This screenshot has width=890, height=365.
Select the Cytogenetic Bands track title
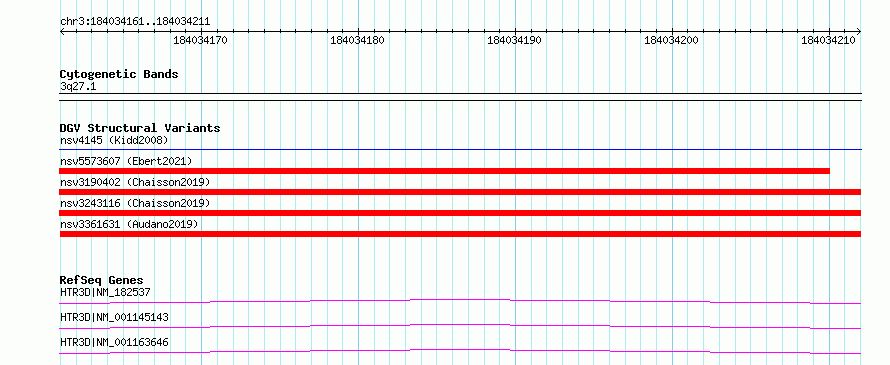[x=119, y=74]
